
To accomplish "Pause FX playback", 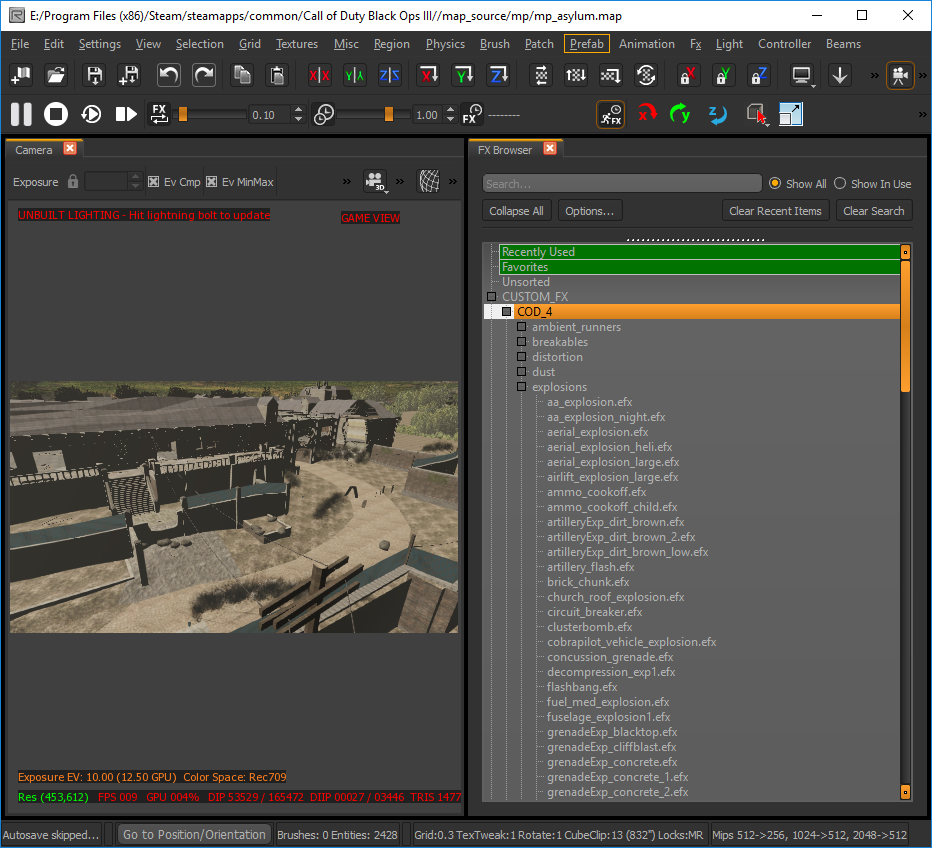I will (x=21, y=114).
